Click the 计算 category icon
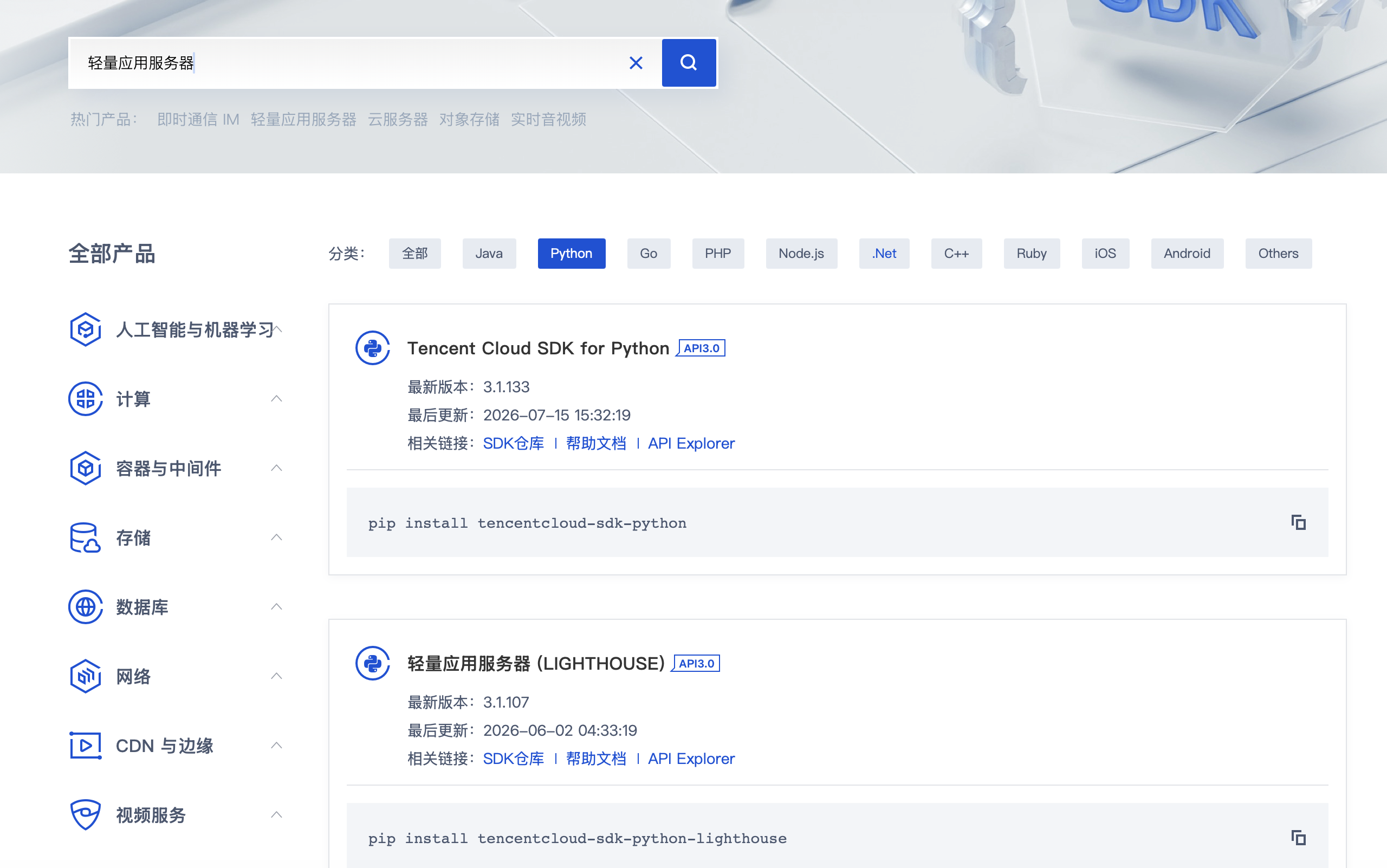This screenshot has height=868, width=1387. [86, 398]
